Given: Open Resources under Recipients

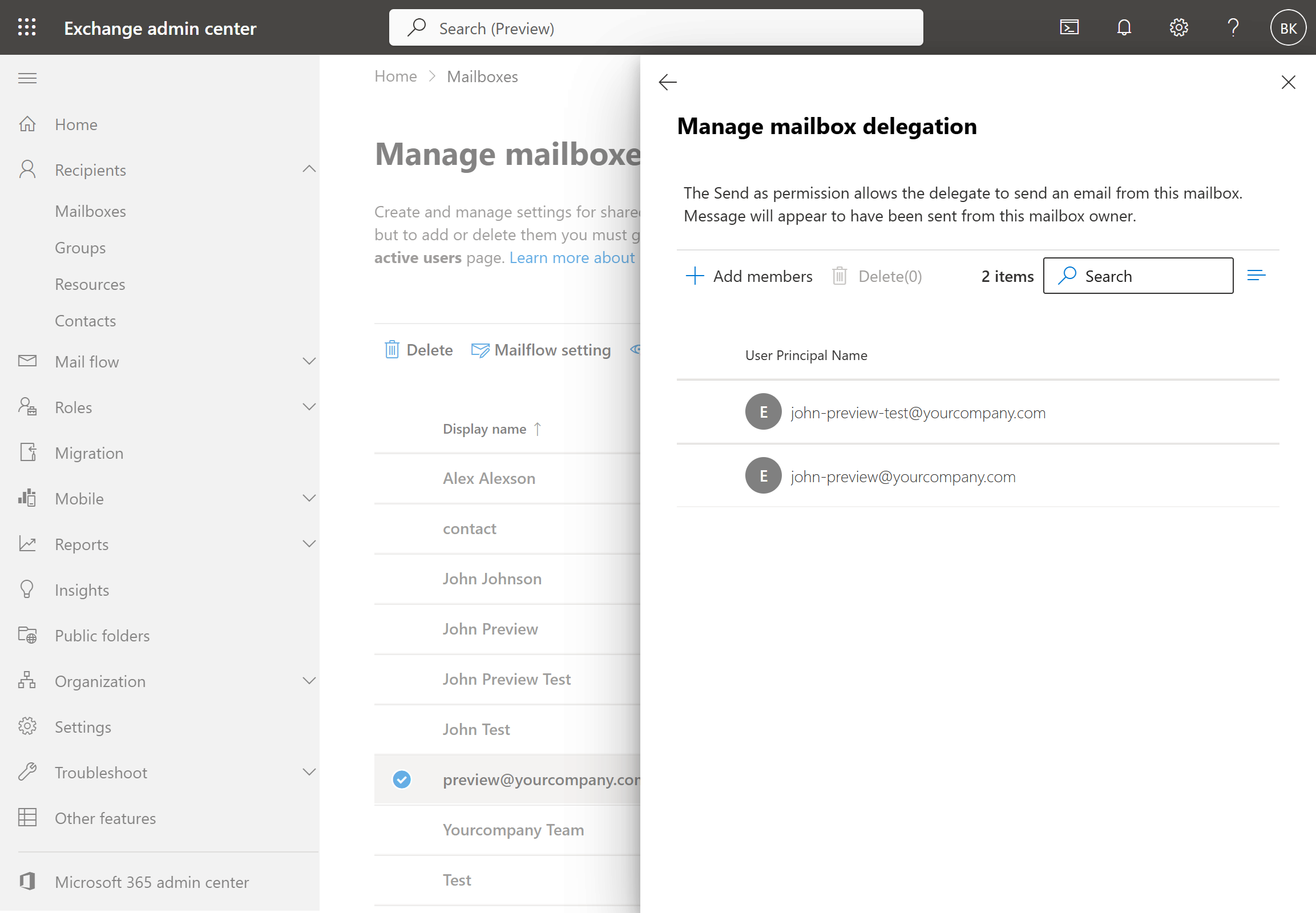Looking at the screenshot, I should (90, 284).
